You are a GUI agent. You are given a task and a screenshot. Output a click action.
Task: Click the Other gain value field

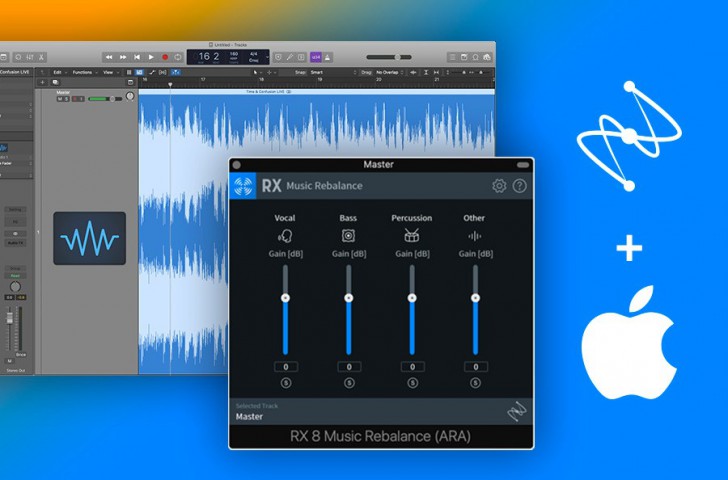(x=476, y=367)
